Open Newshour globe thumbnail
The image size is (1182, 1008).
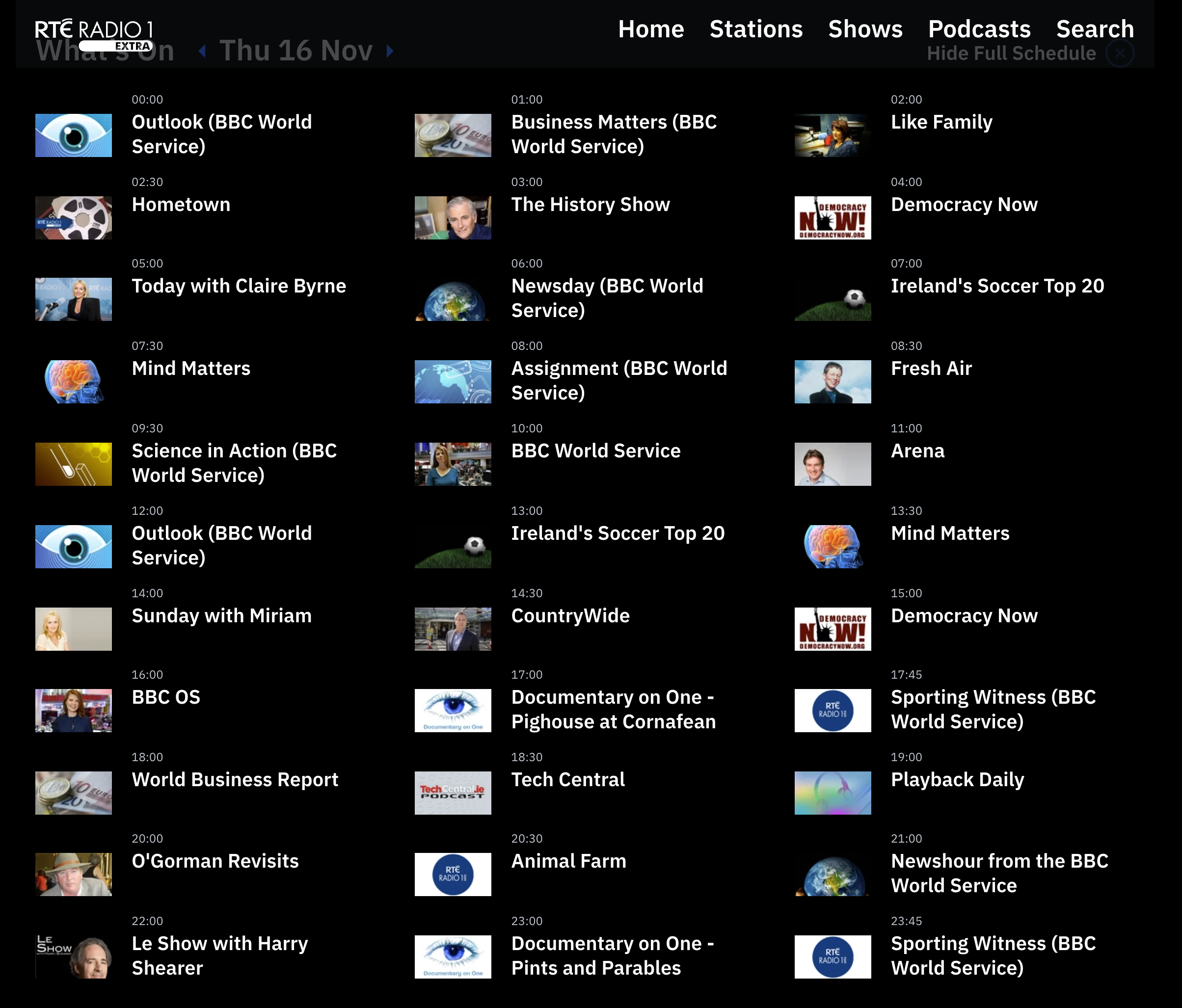click(x=833, y=875)
